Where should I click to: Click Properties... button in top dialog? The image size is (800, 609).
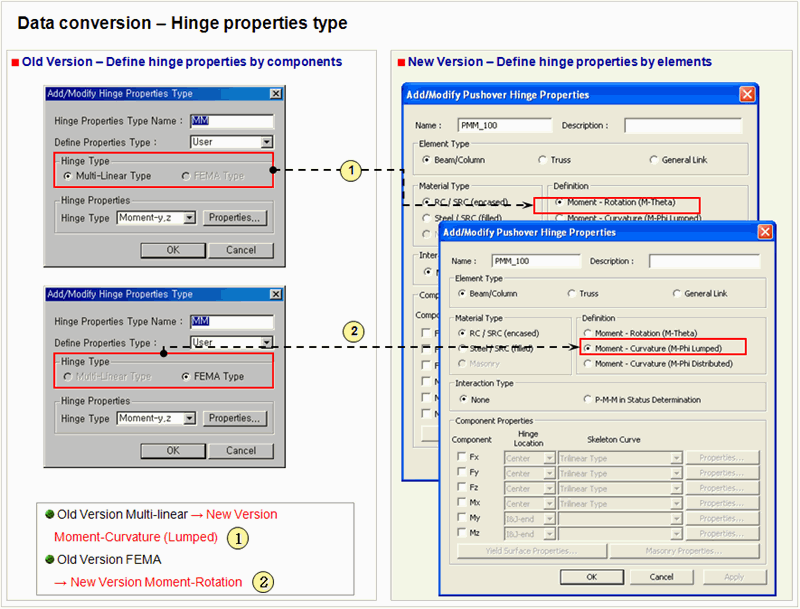(x=235, y=218)
